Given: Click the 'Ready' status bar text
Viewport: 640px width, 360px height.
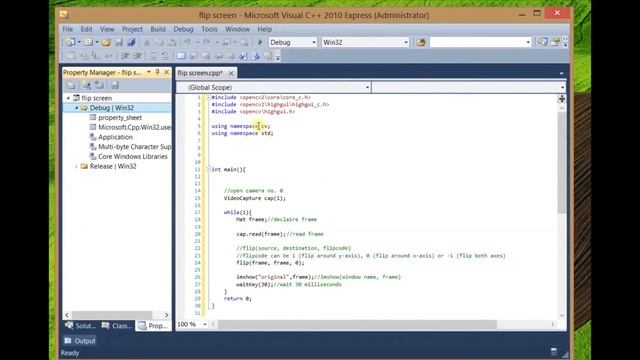Looking at the screenshot, I should 70,353.
